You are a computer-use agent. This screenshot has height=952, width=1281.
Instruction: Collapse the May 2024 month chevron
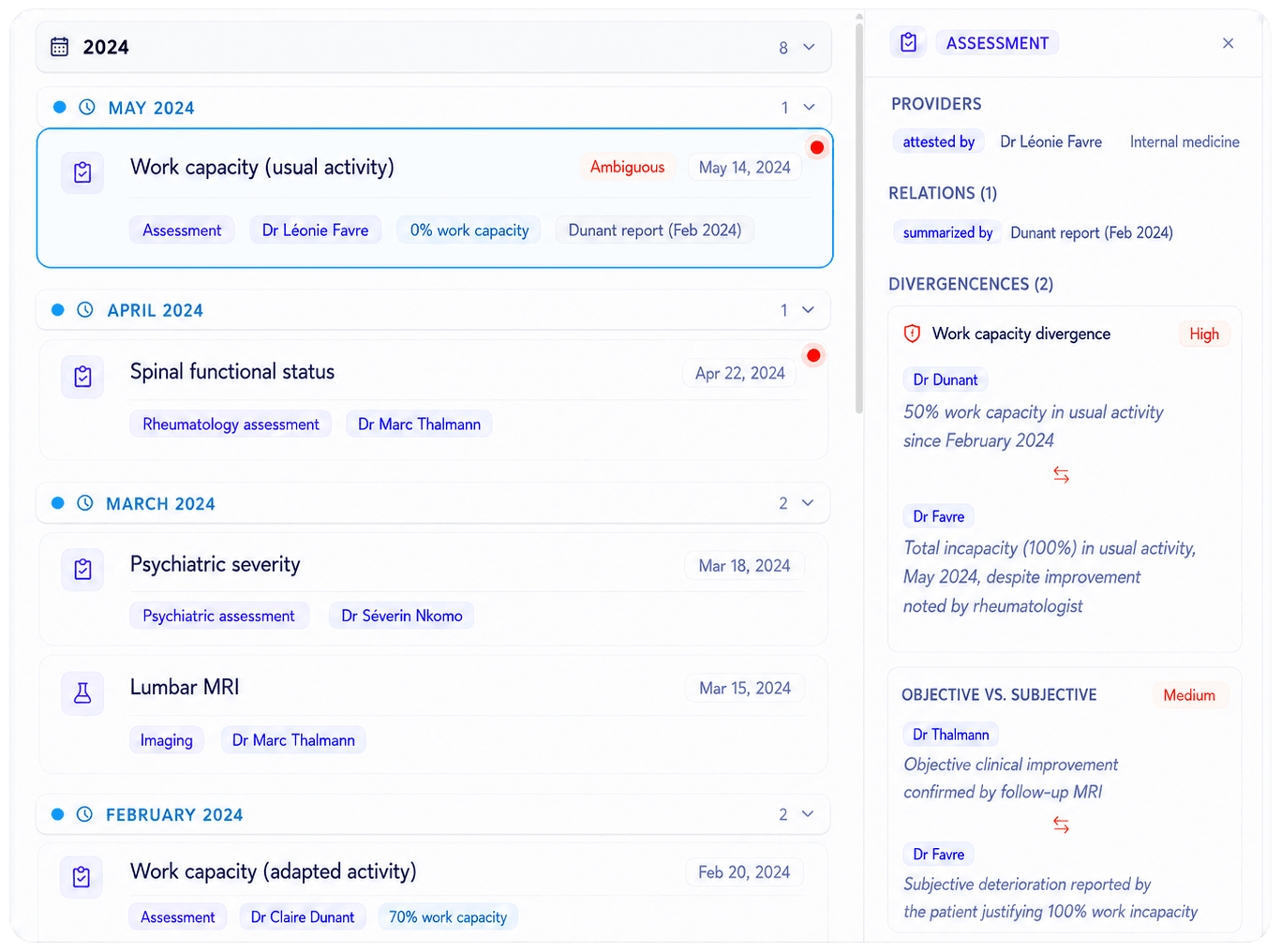click(x=809, y=107)
